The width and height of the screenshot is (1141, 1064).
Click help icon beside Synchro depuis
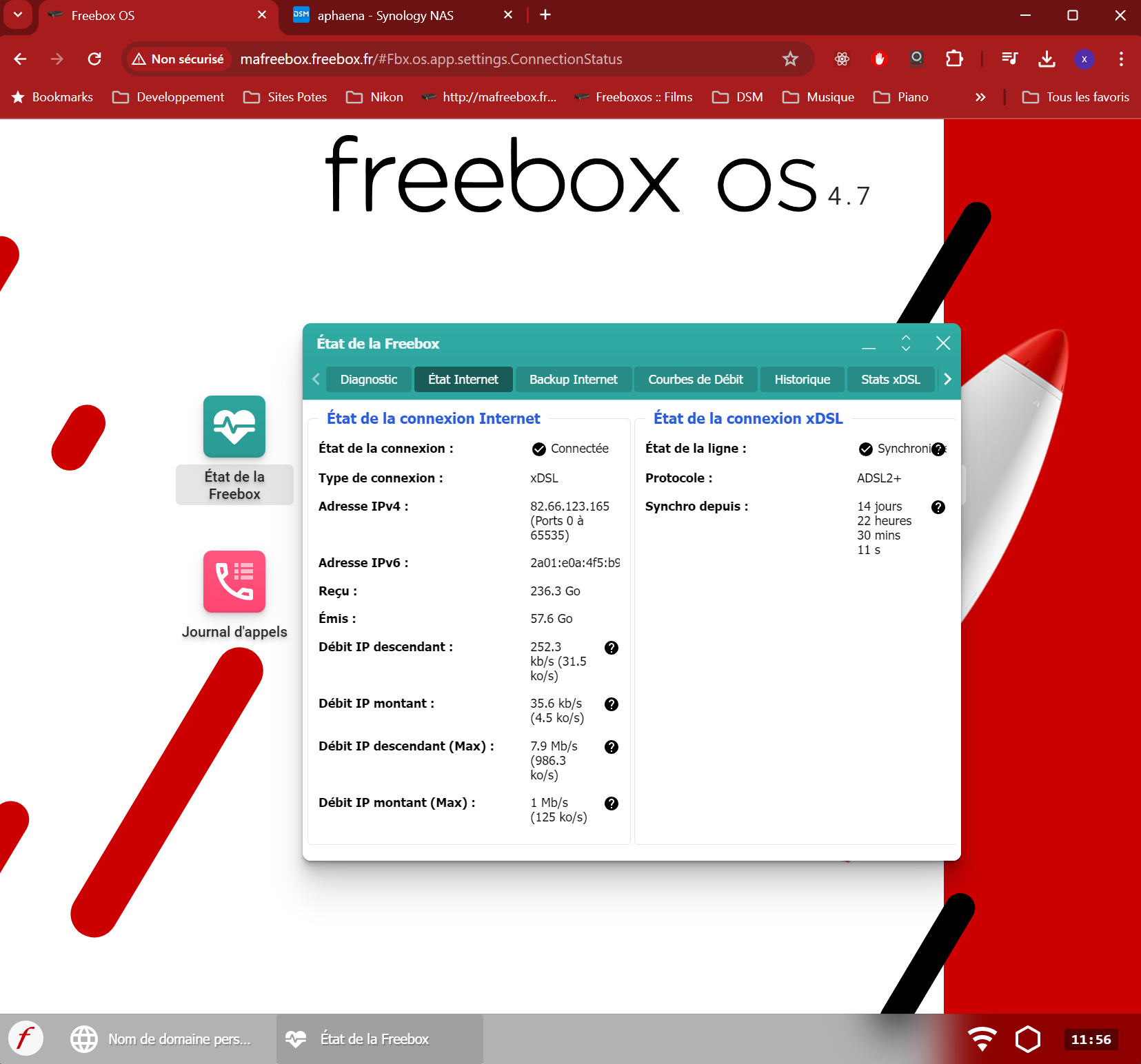tap(938, 507)
